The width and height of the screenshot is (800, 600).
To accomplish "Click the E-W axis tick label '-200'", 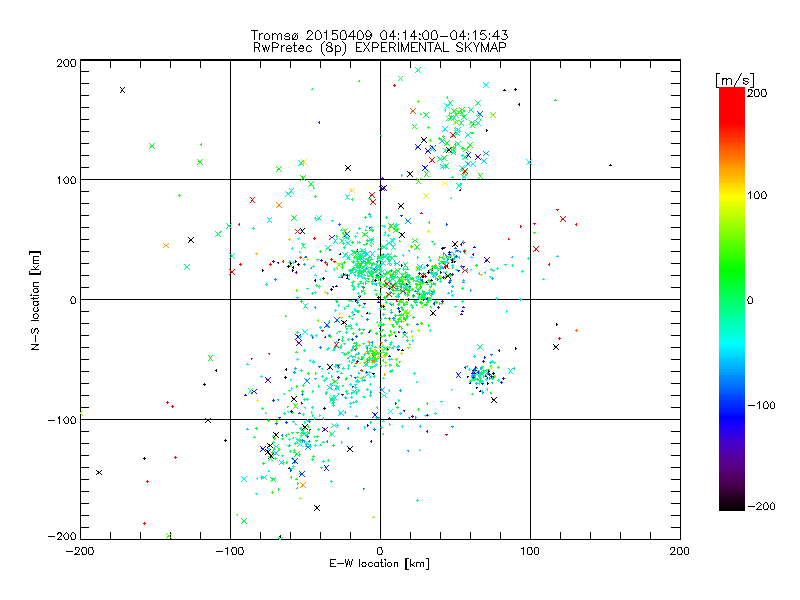I will [80, 551].
